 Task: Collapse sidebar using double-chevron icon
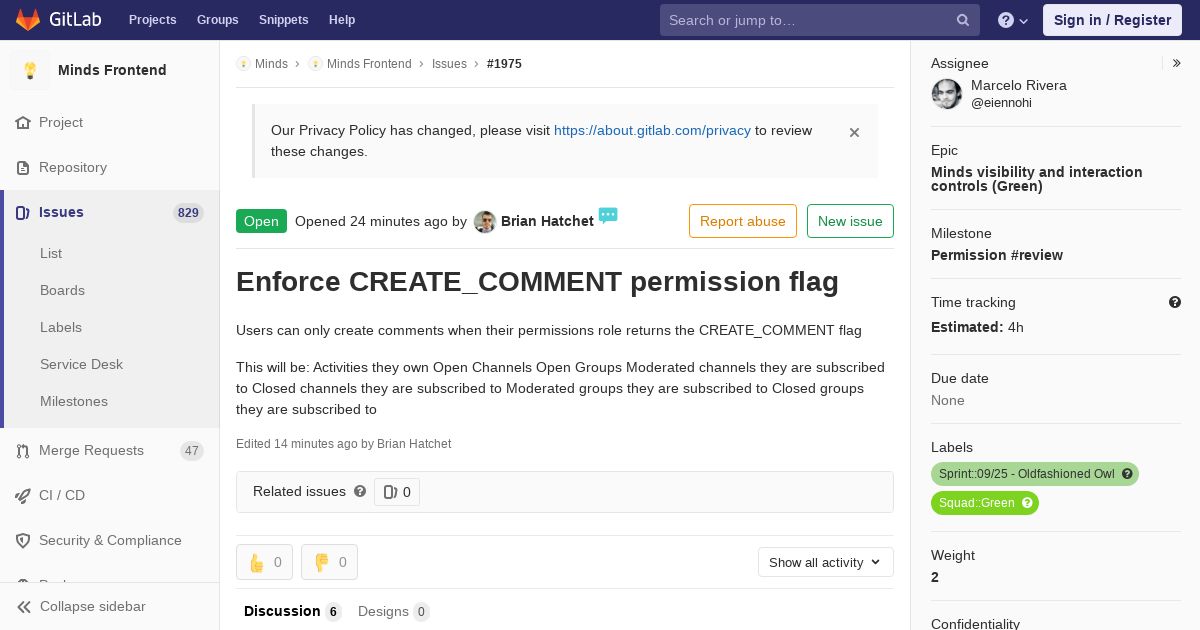click(24, 607)
